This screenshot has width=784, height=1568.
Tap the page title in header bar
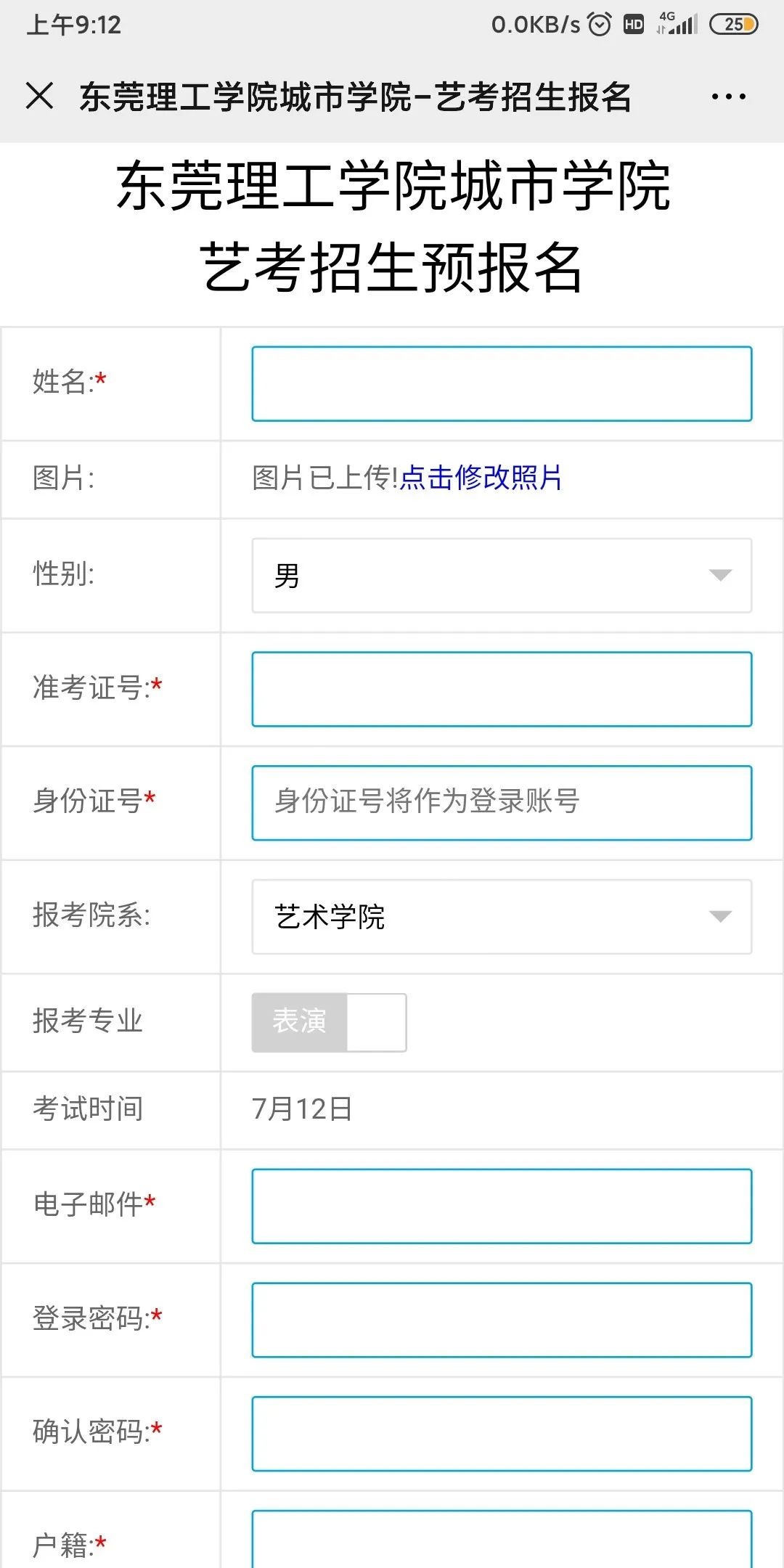[355, 97]
